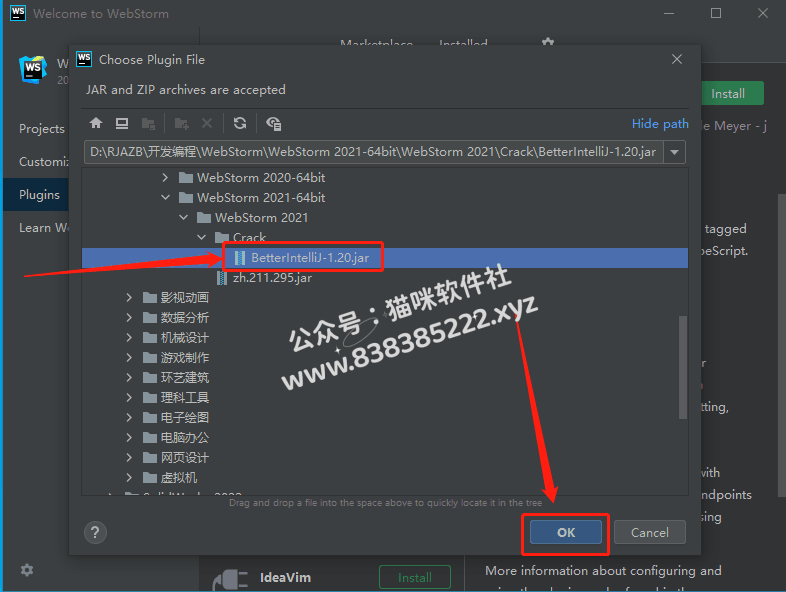Screen dimensions: 786x592
Task: Open help with the question mark button
Action: (95, 532)
